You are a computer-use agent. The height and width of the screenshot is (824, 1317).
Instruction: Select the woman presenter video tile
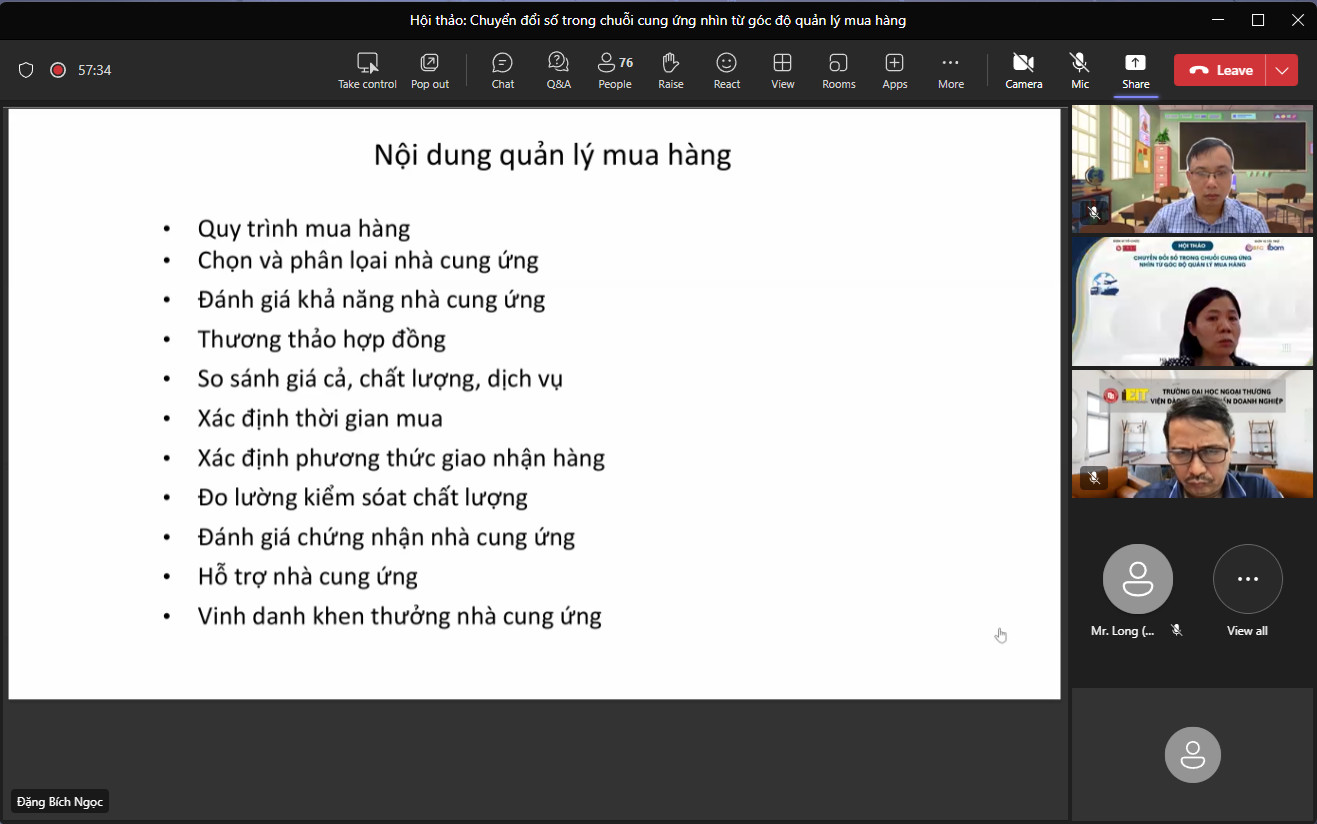point(1192,301)
